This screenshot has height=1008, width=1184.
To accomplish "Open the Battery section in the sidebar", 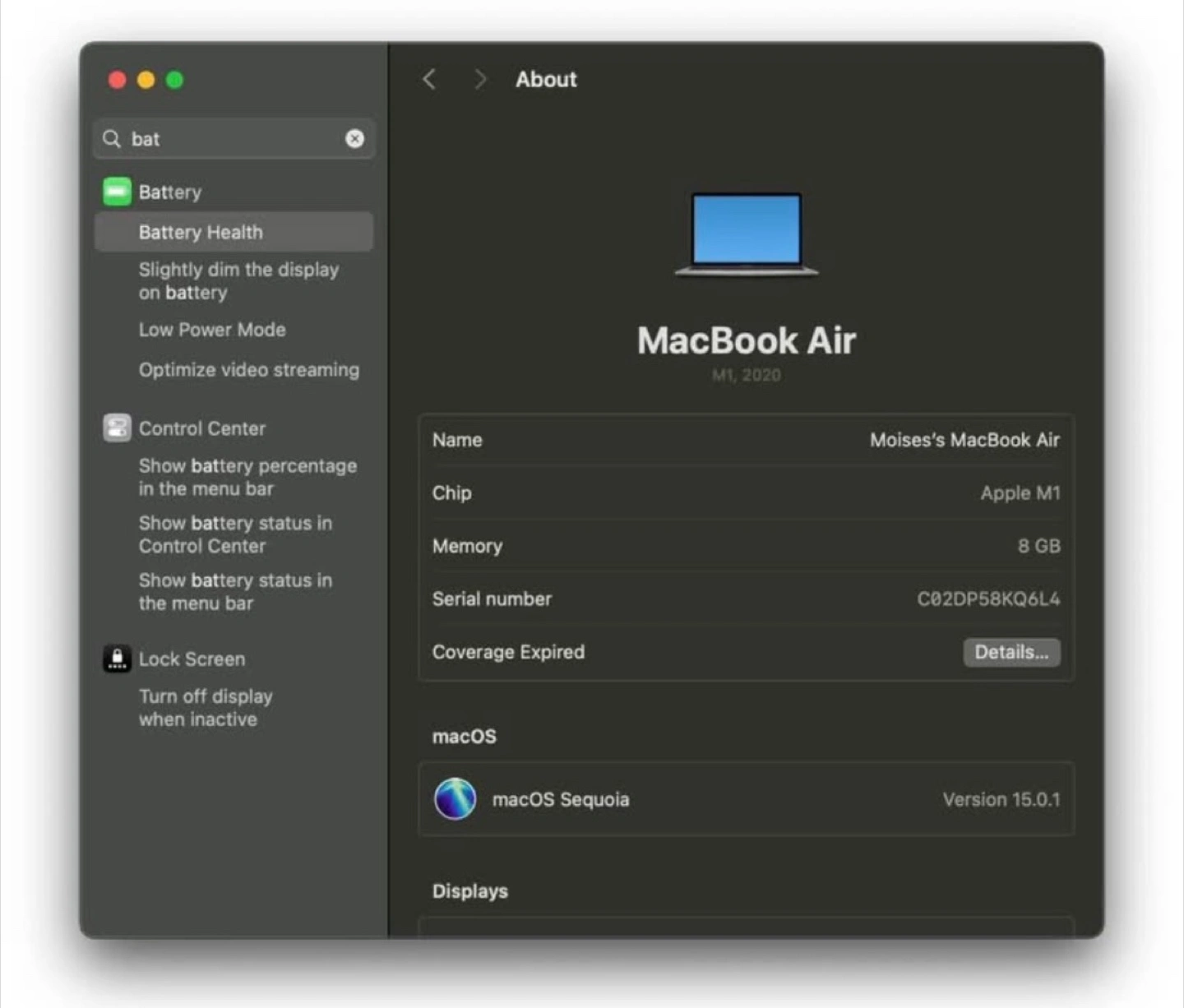I will coord(169,192).
